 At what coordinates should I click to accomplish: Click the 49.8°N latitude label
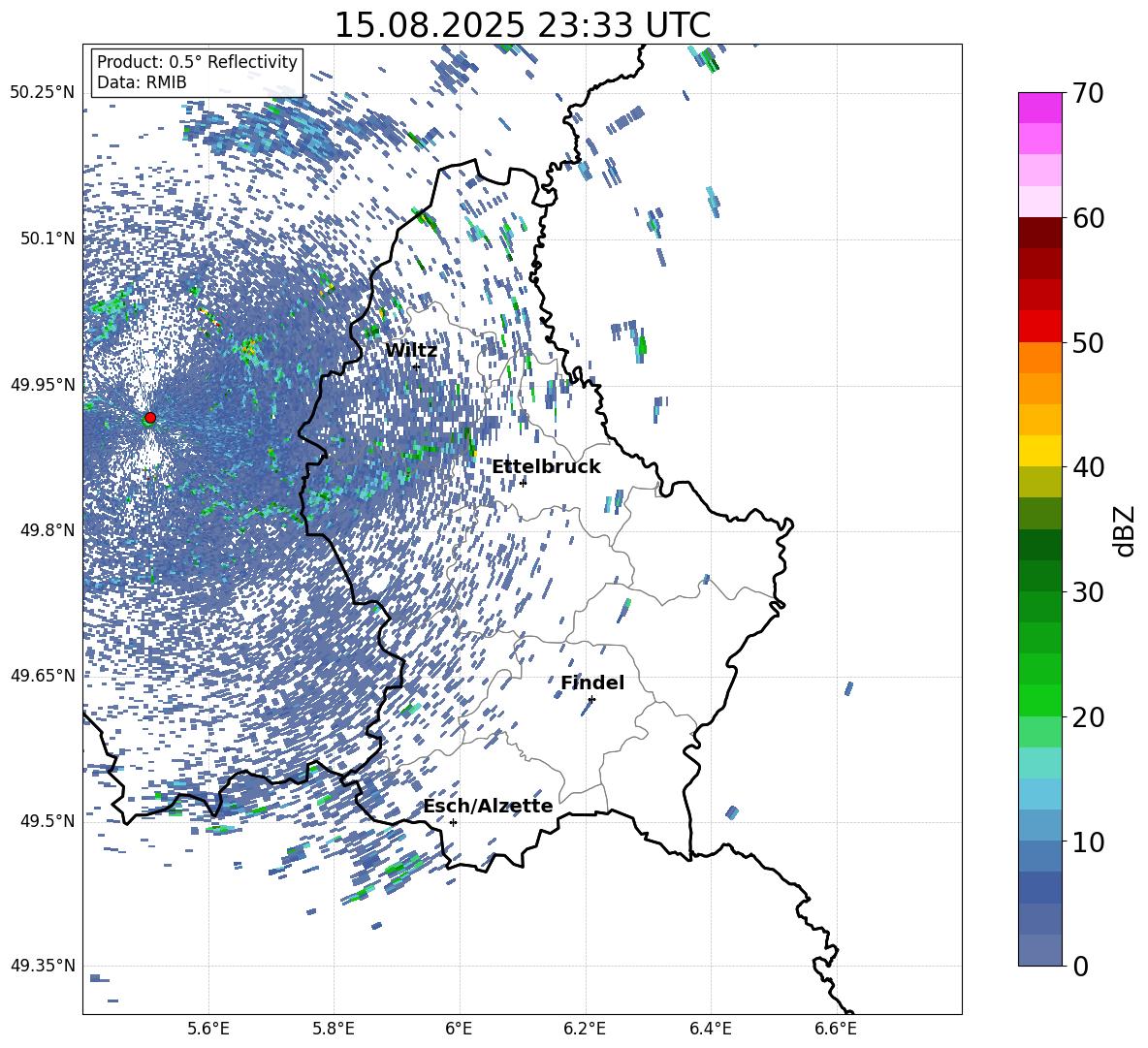[x=47, y=530]
